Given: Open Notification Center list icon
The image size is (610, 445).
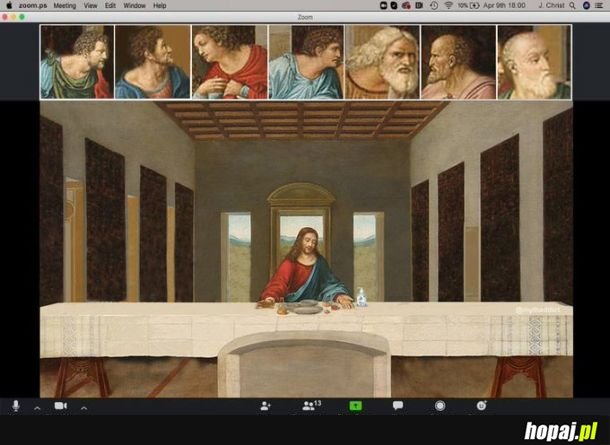Looking at the screenshot, I should (x=599, y=5).
